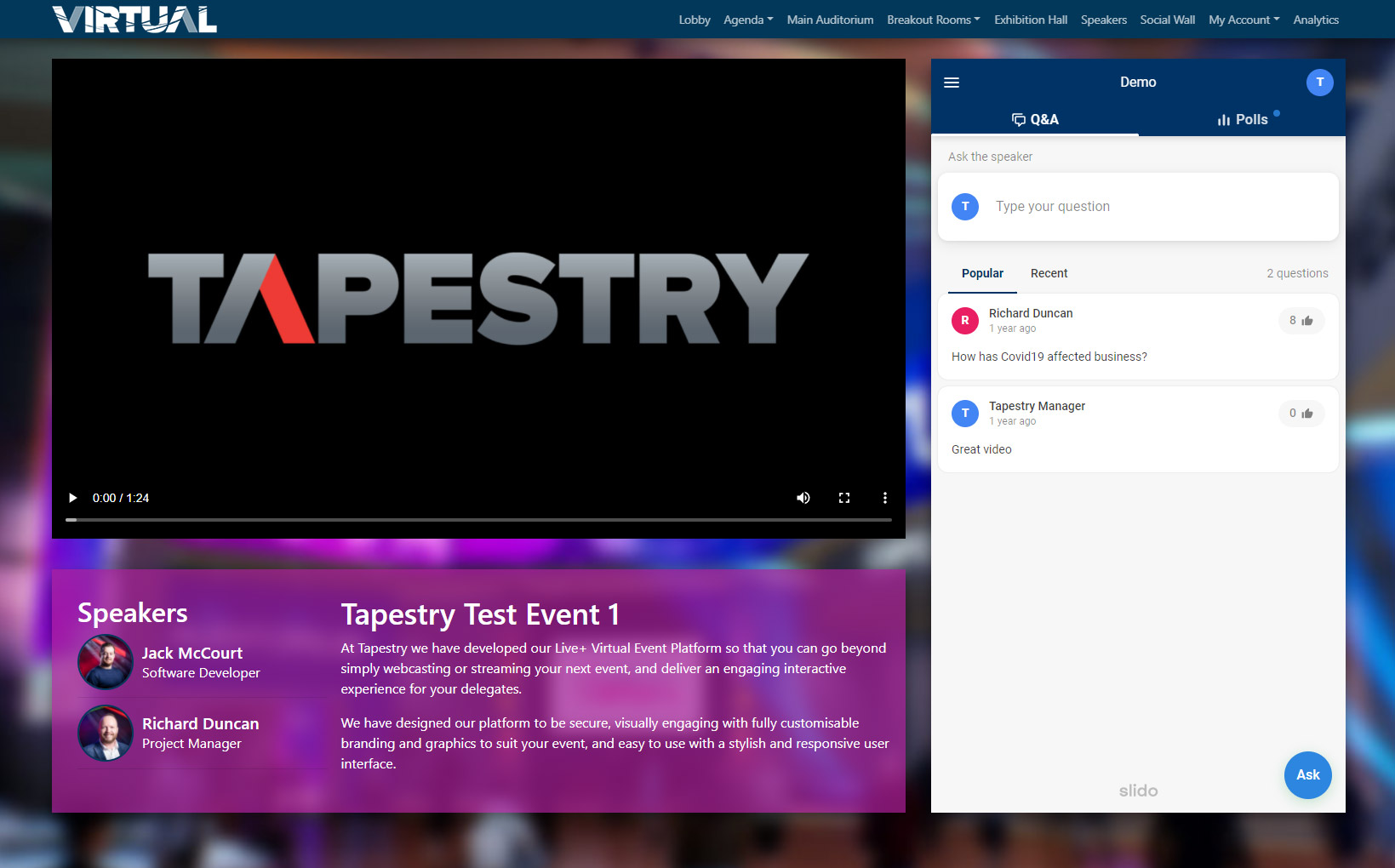
Task: Play the Tapestry video
Action: pos(72,498)
